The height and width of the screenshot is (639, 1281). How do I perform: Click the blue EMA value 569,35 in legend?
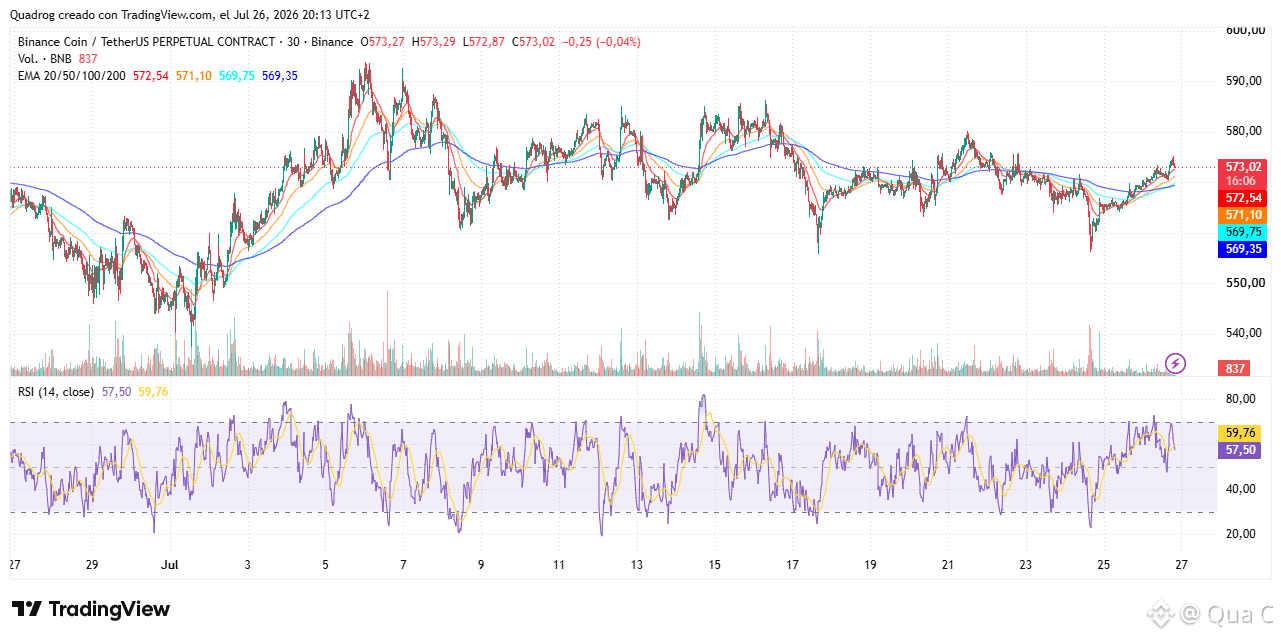pos(280,76)
